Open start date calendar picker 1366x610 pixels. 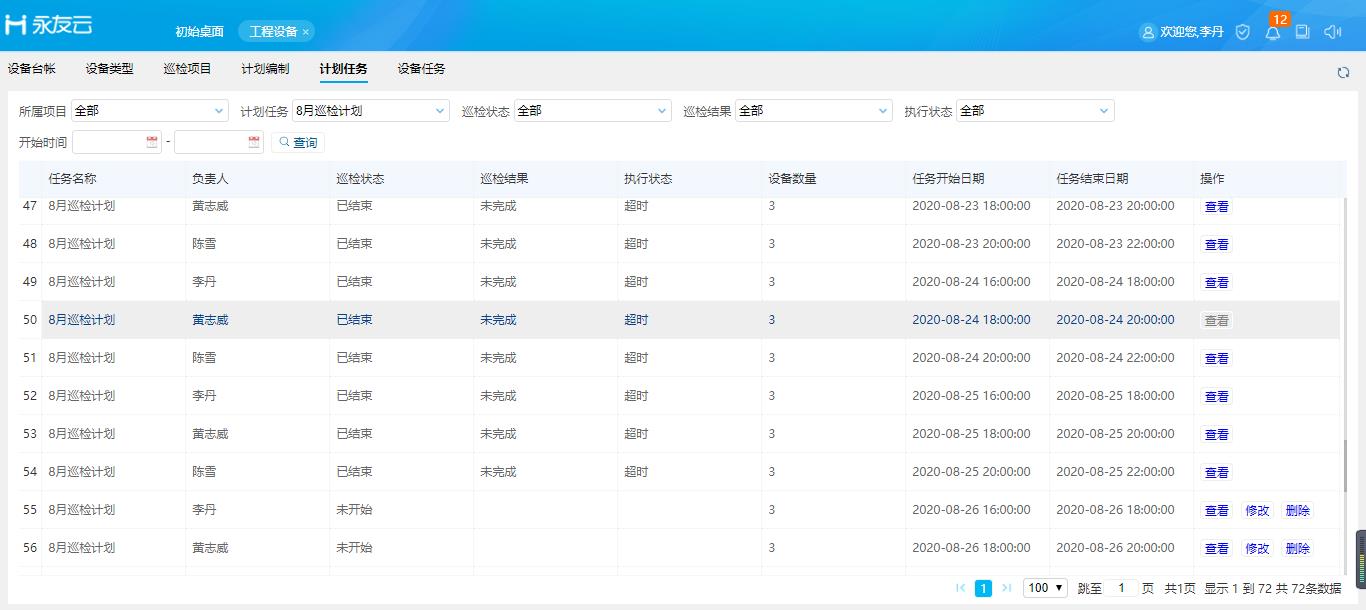[x=152, y=143]
